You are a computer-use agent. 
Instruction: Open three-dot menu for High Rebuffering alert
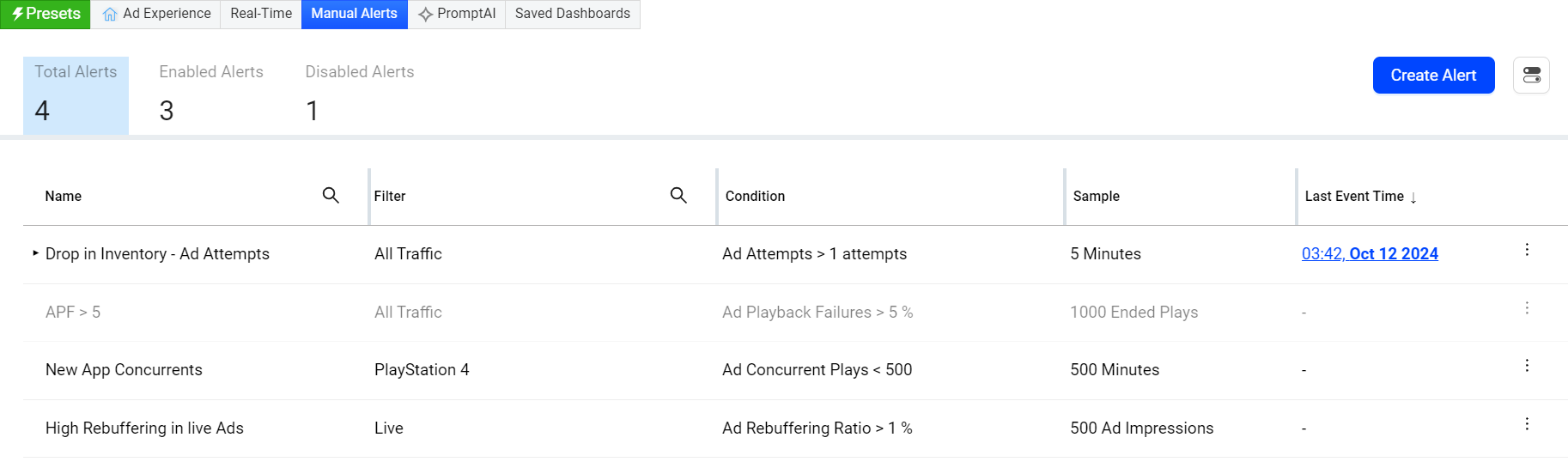pos(1527,424)
